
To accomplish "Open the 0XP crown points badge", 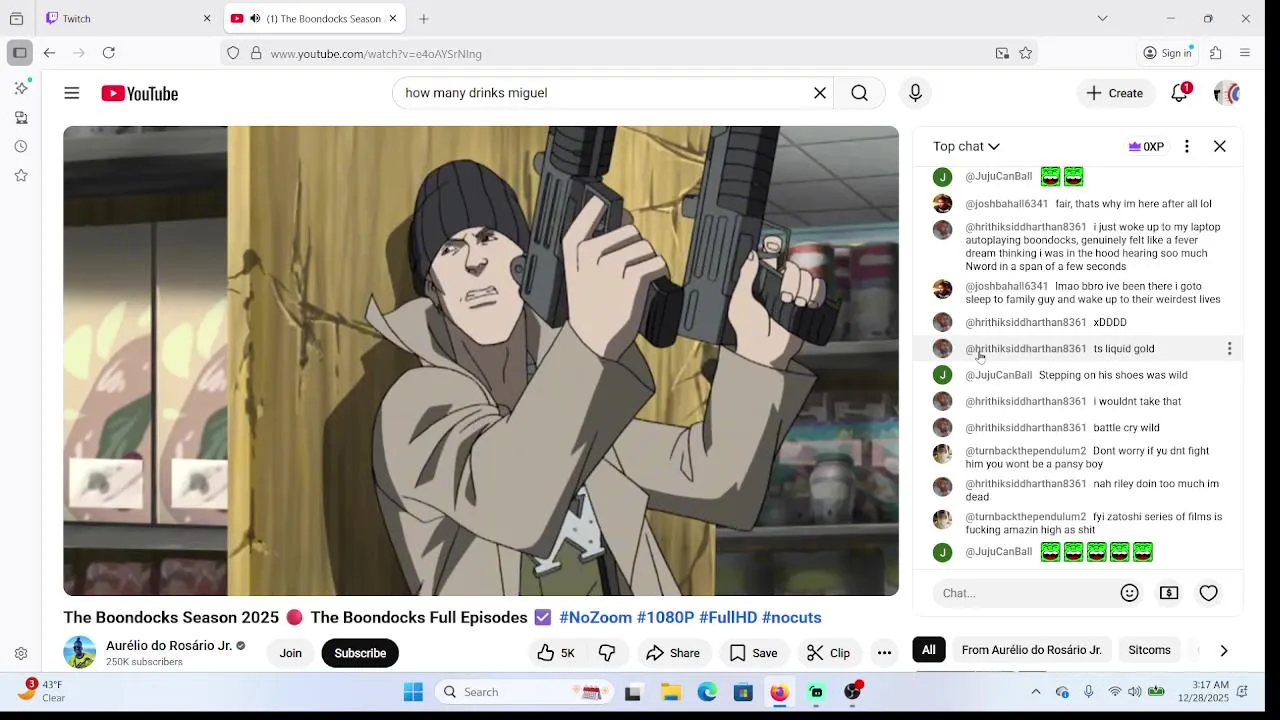I will [x=1146, y=146].
